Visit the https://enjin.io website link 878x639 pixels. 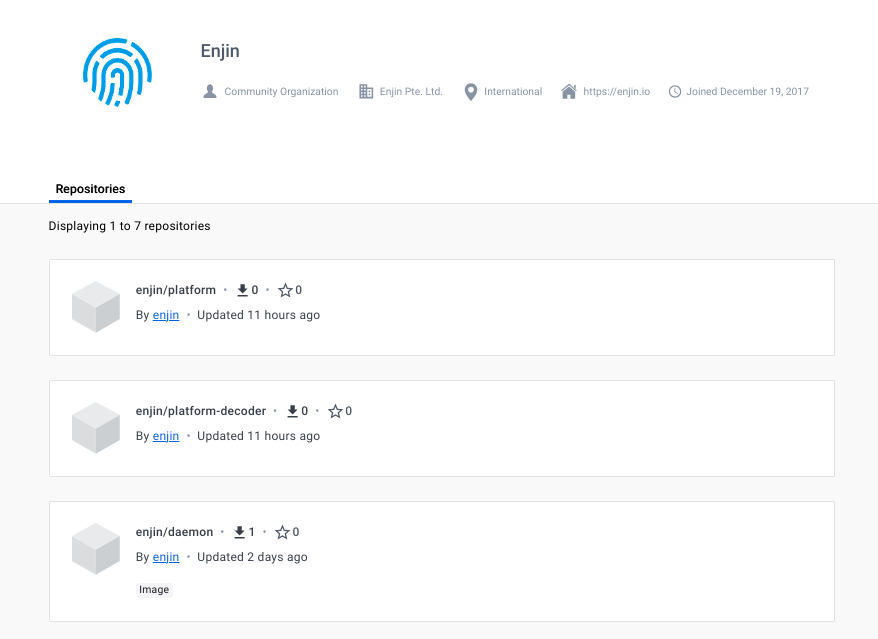pyautogui.click(x=617, y=91)
